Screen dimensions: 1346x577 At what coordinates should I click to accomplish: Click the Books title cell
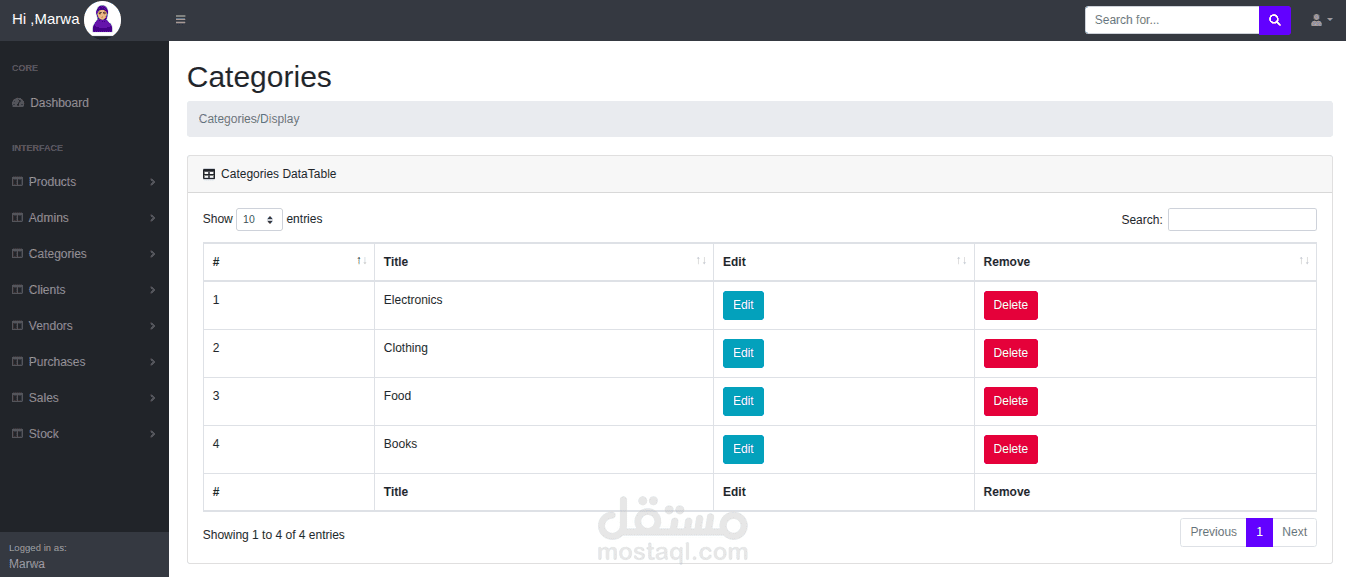tap(544, 449)
